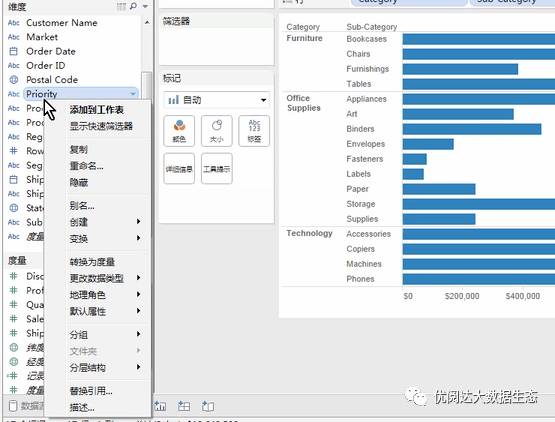Click the Category pill on rows shelf

coord(409,2)
